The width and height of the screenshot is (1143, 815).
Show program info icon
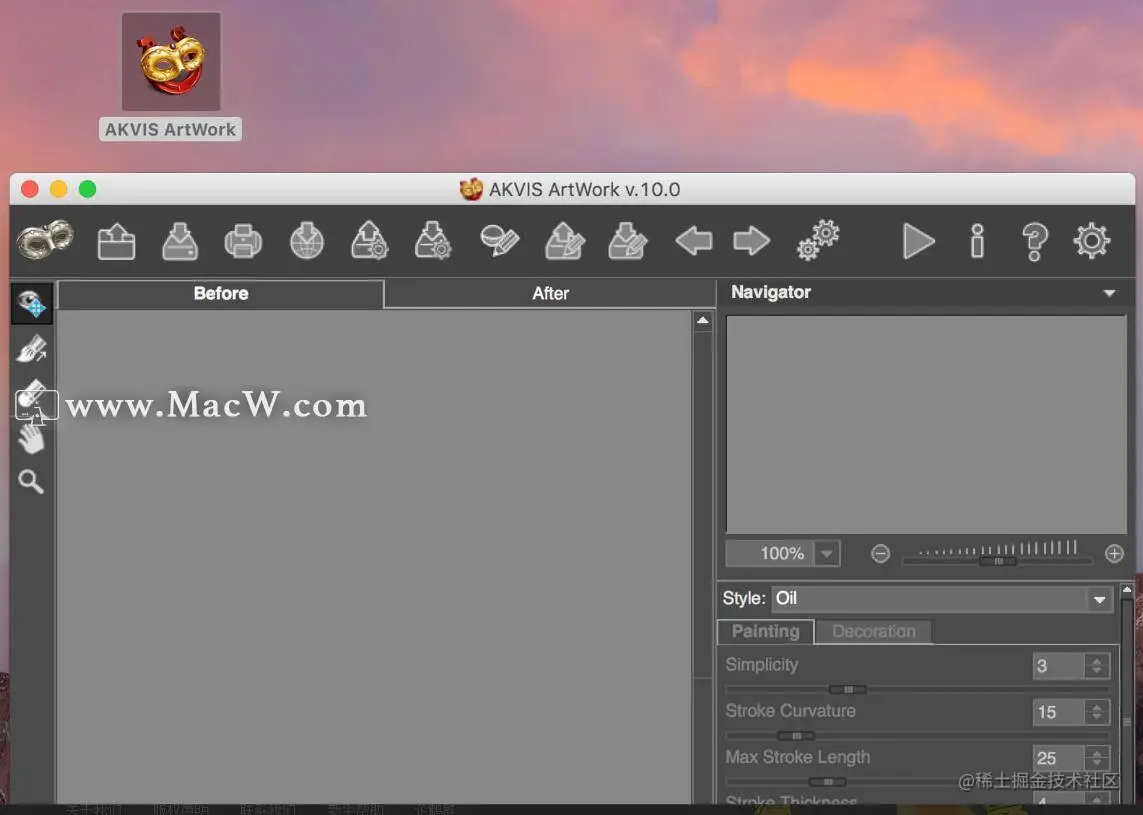tap(978, 241)
